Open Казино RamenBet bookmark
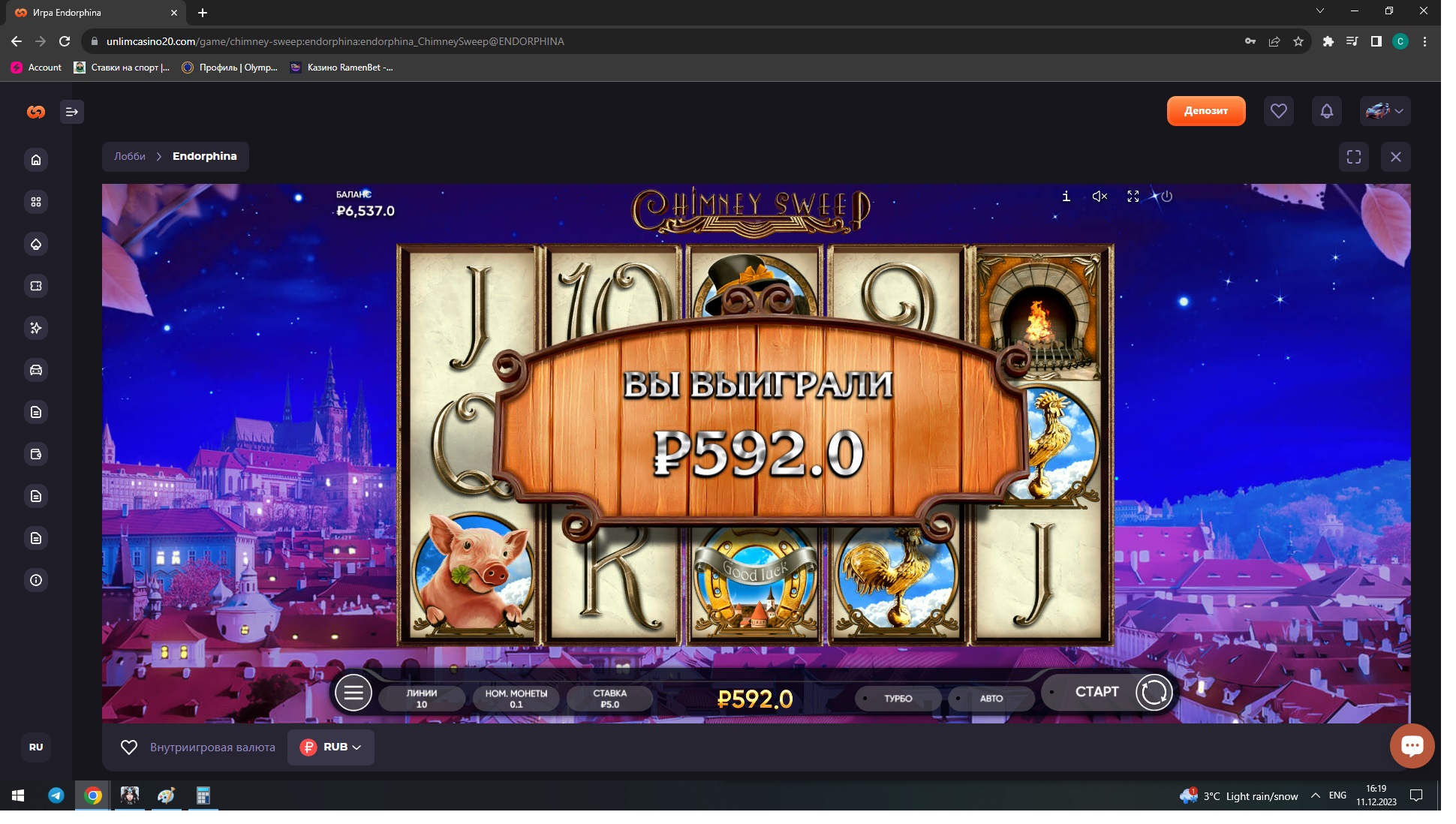Viewport: 1456px width, 824px height. click(341, 68)
